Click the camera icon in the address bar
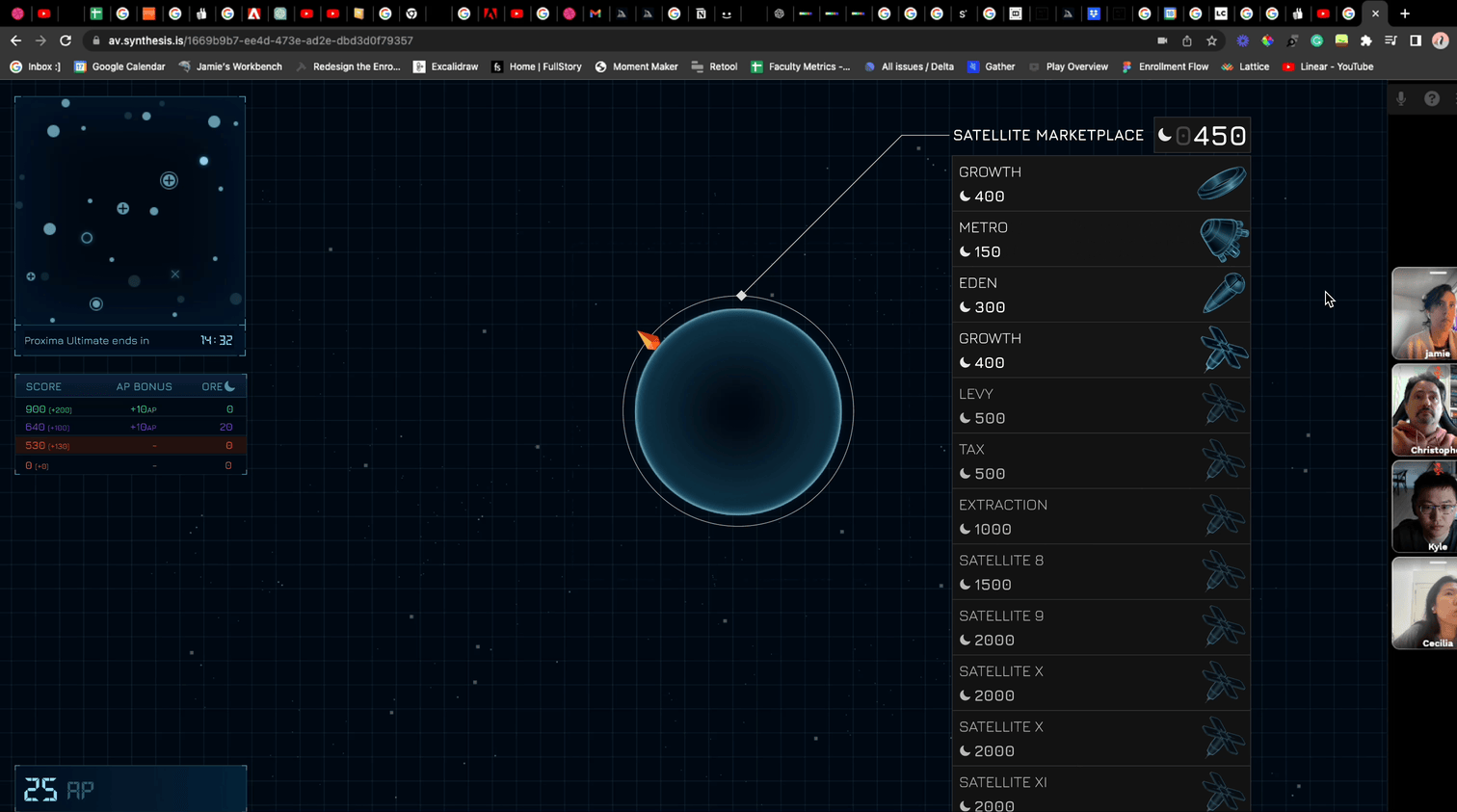The image size is (1457, 812). click(1162, 40)
